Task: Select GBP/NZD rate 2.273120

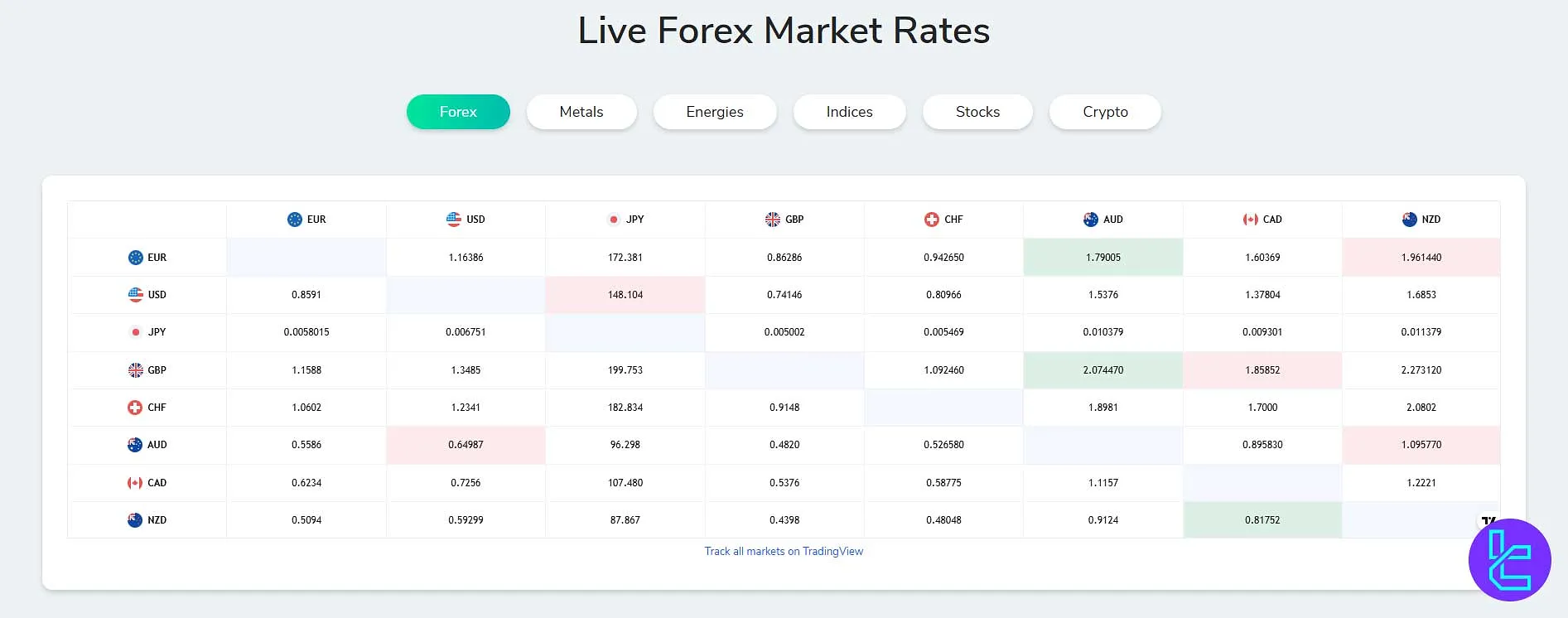Action: pos(1421,370)
